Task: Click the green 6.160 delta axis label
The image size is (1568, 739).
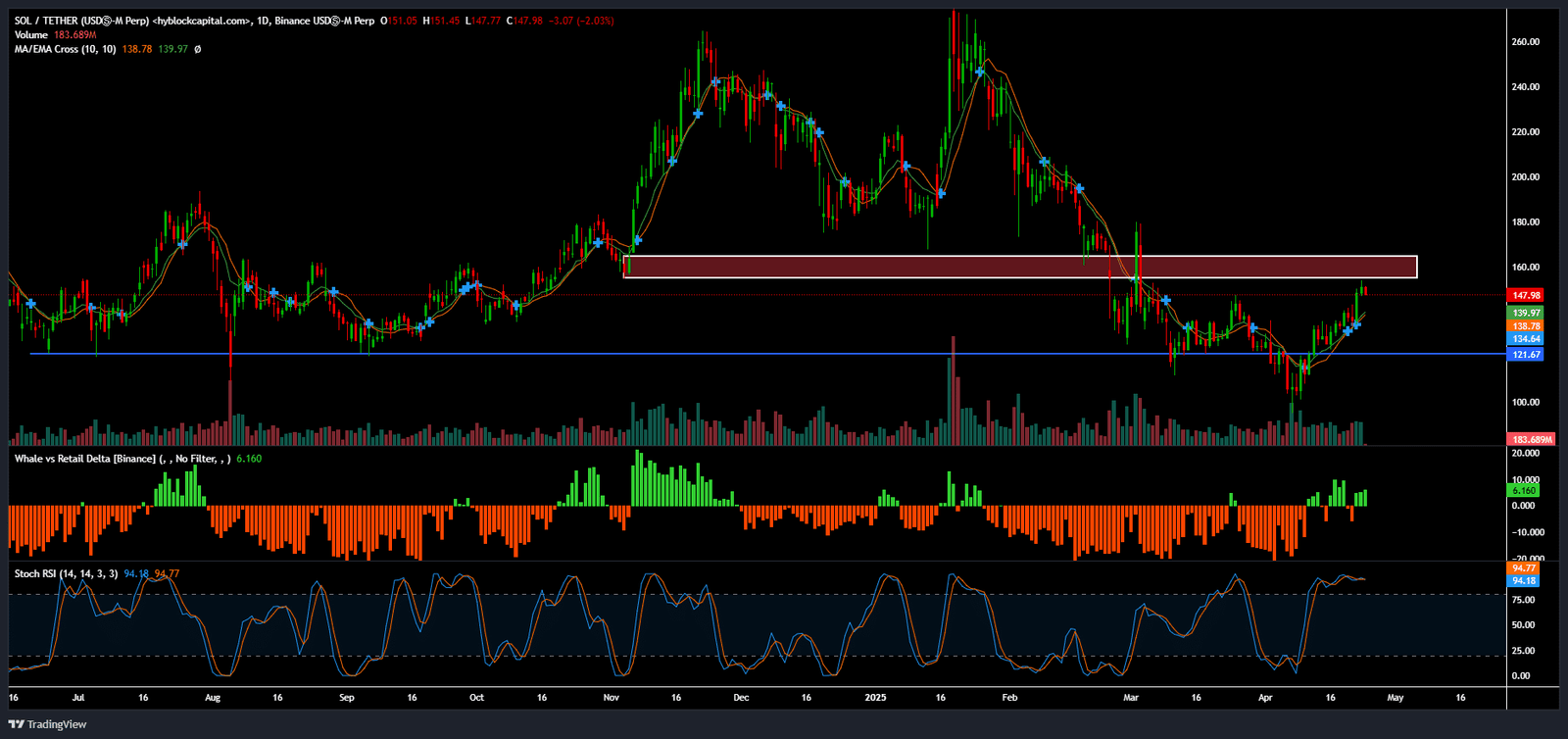Action: click(1523, 490)
